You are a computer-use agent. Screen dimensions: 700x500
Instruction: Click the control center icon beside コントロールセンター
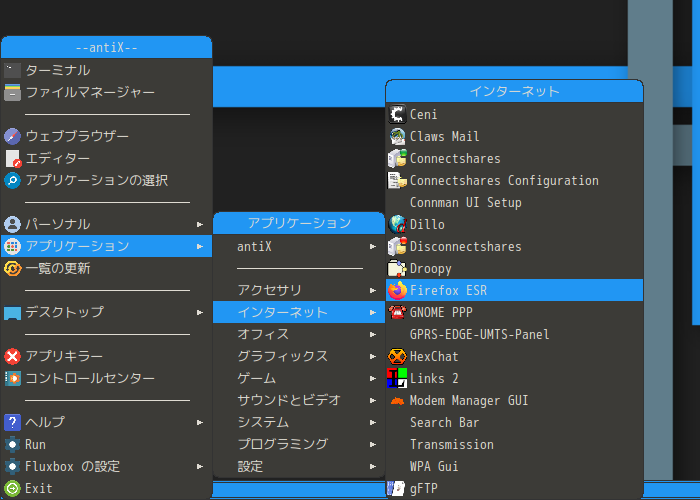12,378
